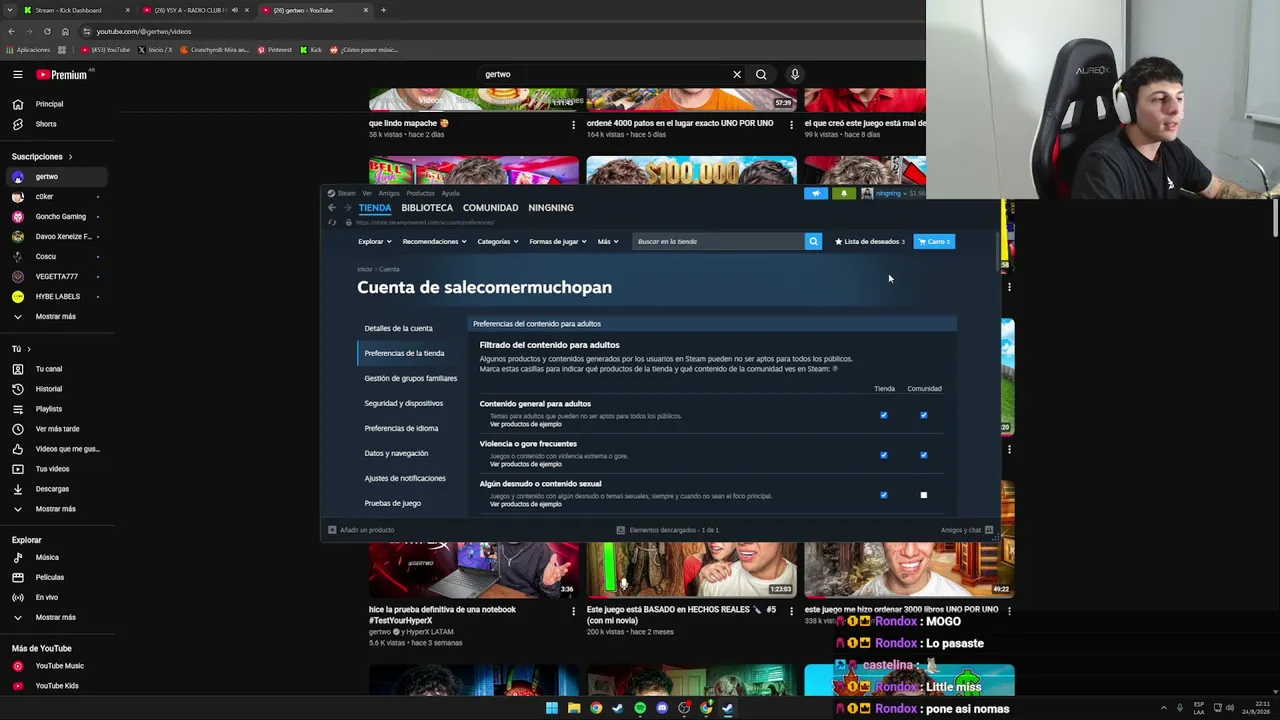Go to YouTube Premium home logo
This screenshot has height=720, width=1280.
point(64,74)
